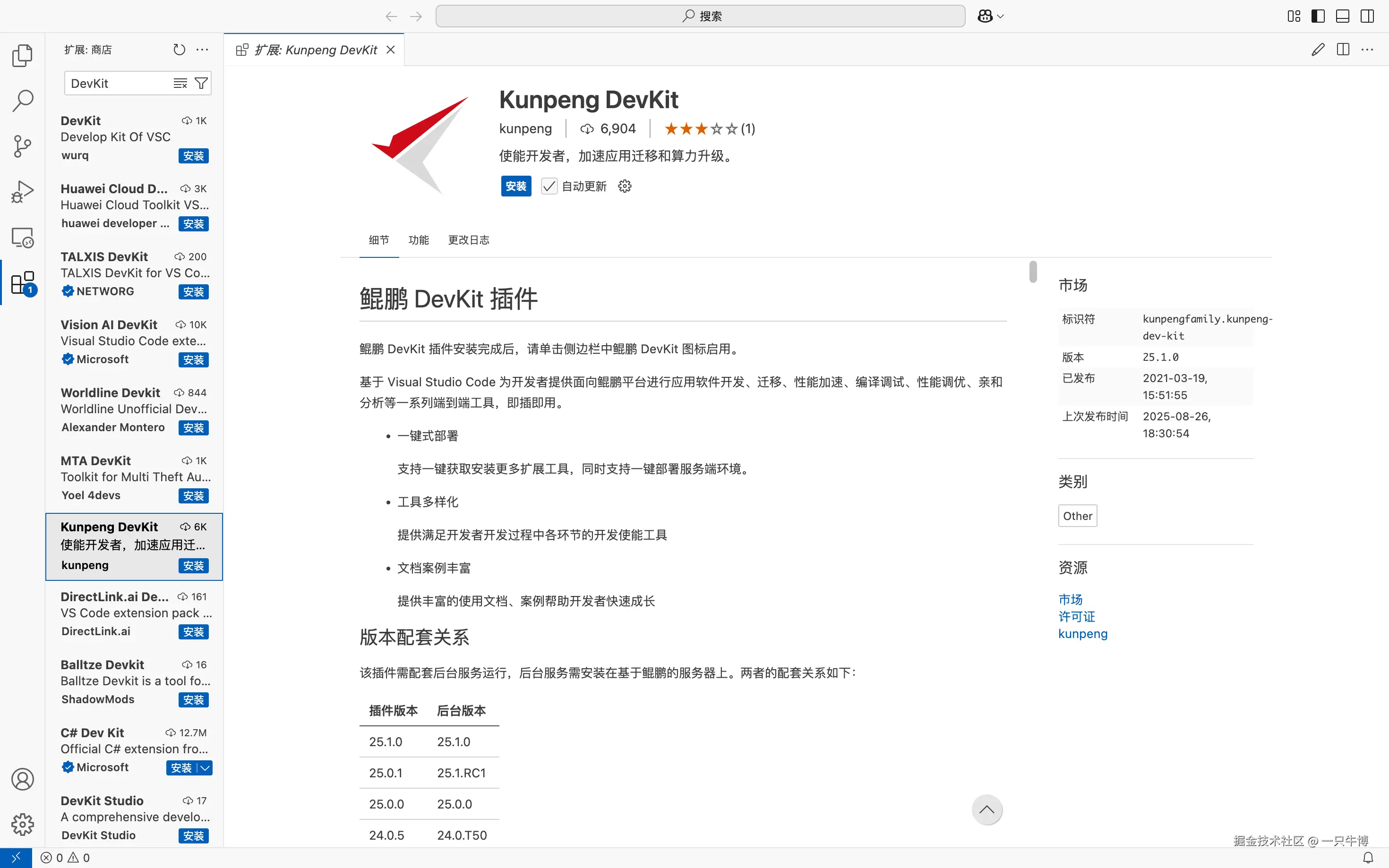The height and width of the screenshot is (868, 1389).
Task: Expand install dropdown arrow for C# Dev Kit
Action: click(205, 767)
